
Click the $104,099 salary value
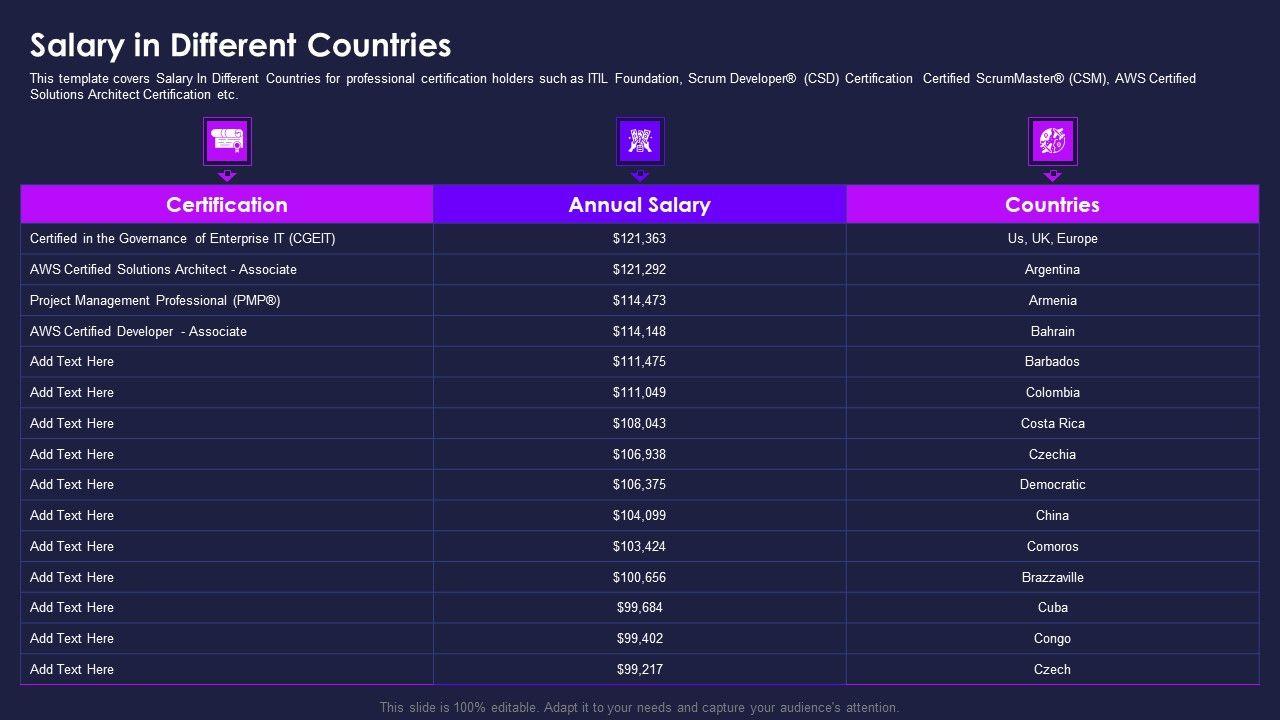pyautogui.click(x=640, y=515)
